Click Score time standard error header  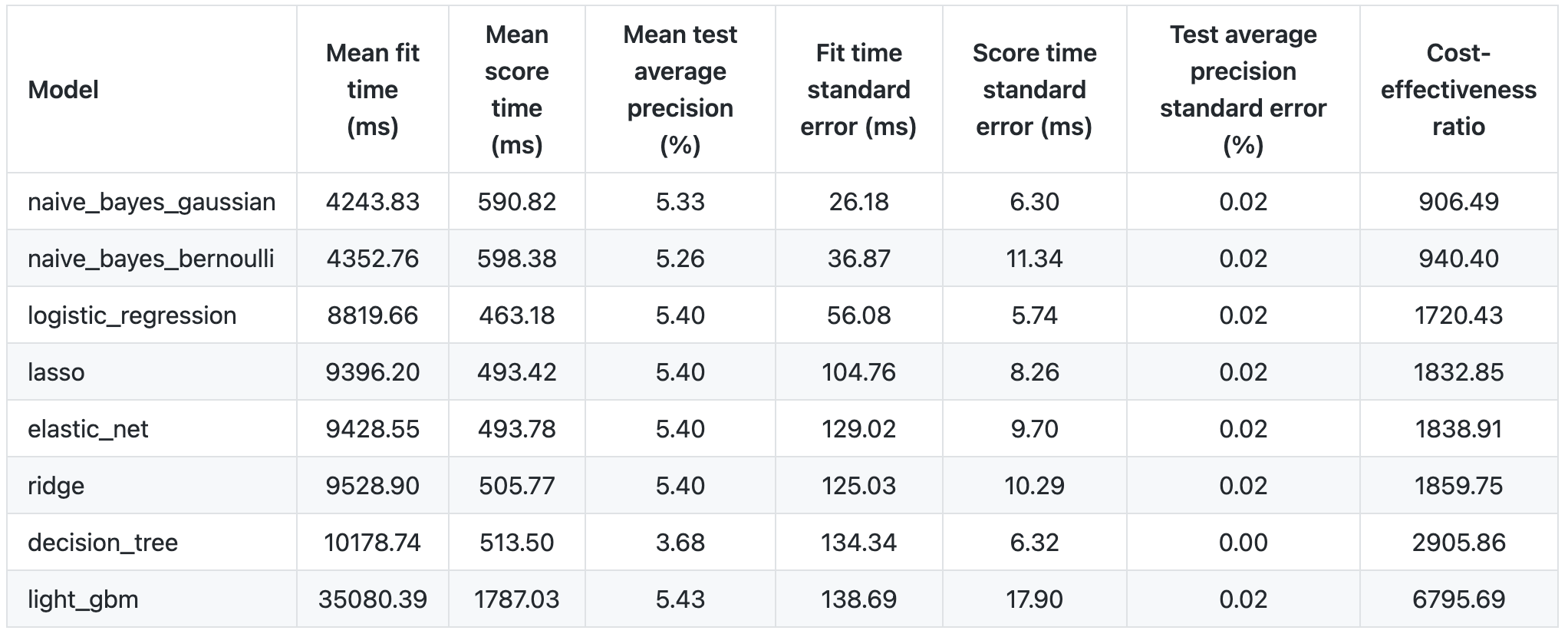[x=1034, y=90]
